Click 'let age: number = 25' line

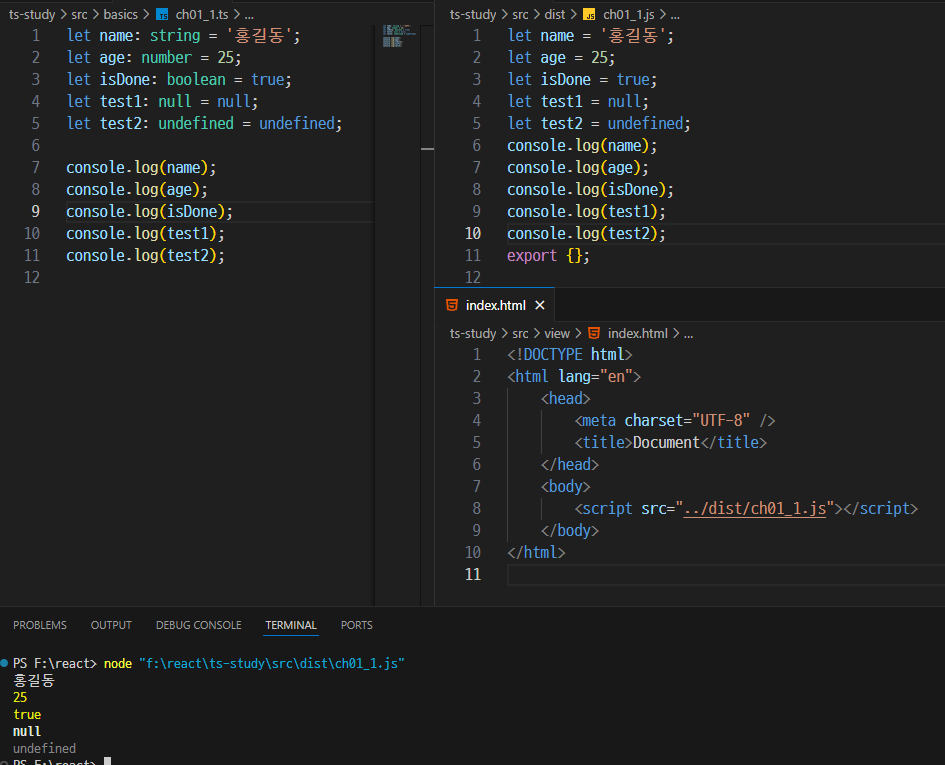(154, 57)
